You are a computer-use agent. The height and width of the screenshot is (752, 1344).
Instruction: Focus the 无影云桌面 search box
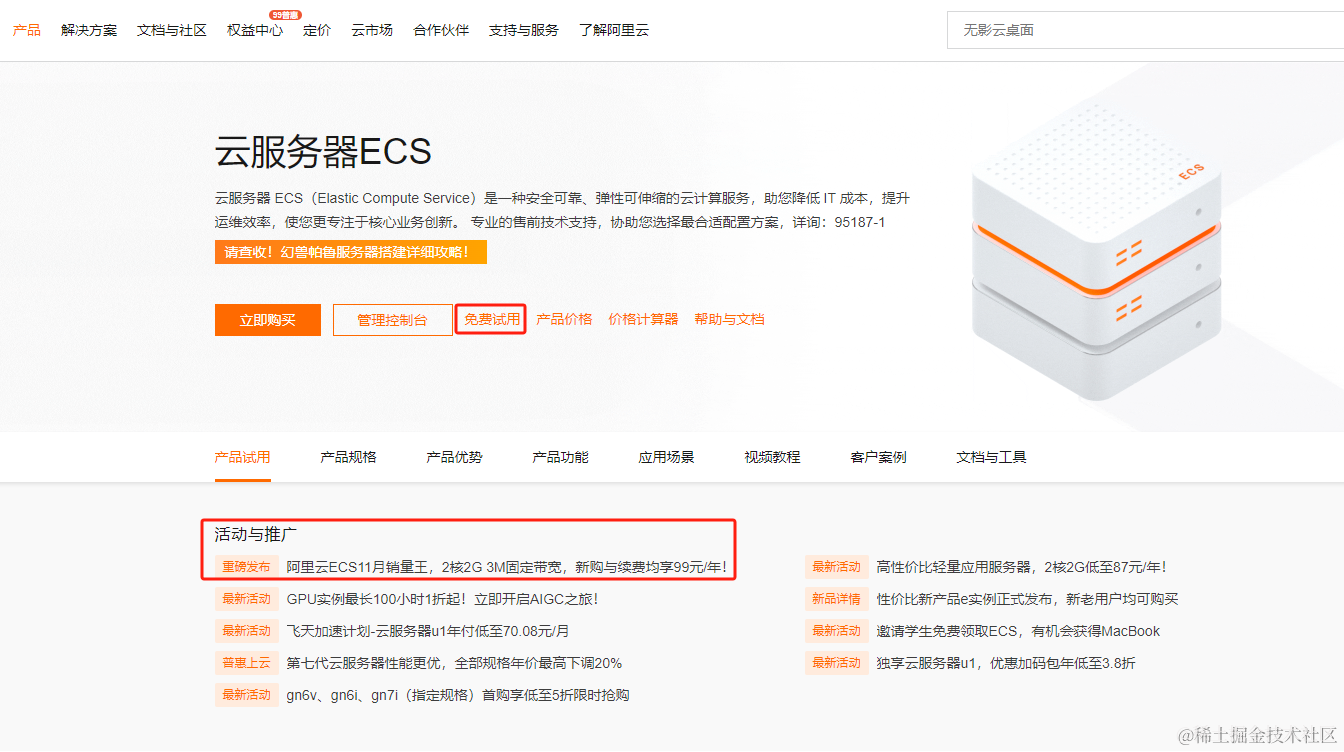click(1145, 30)
